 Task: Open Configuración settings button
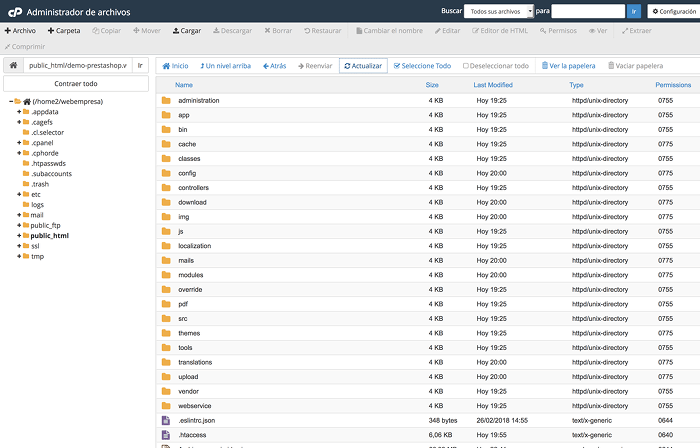[x=671, y=11]
